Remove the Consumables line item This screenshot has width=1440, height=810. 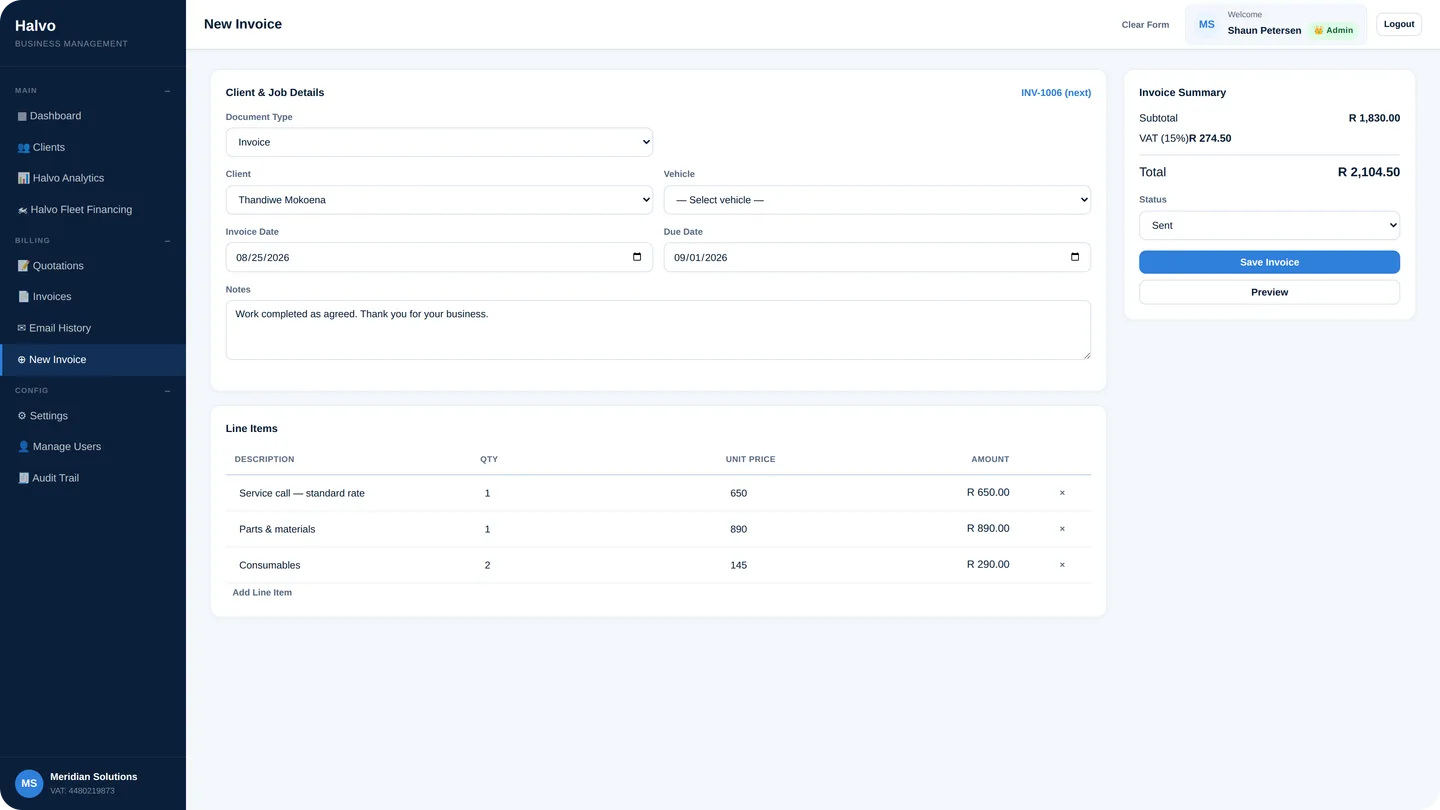pos(1062,565)
